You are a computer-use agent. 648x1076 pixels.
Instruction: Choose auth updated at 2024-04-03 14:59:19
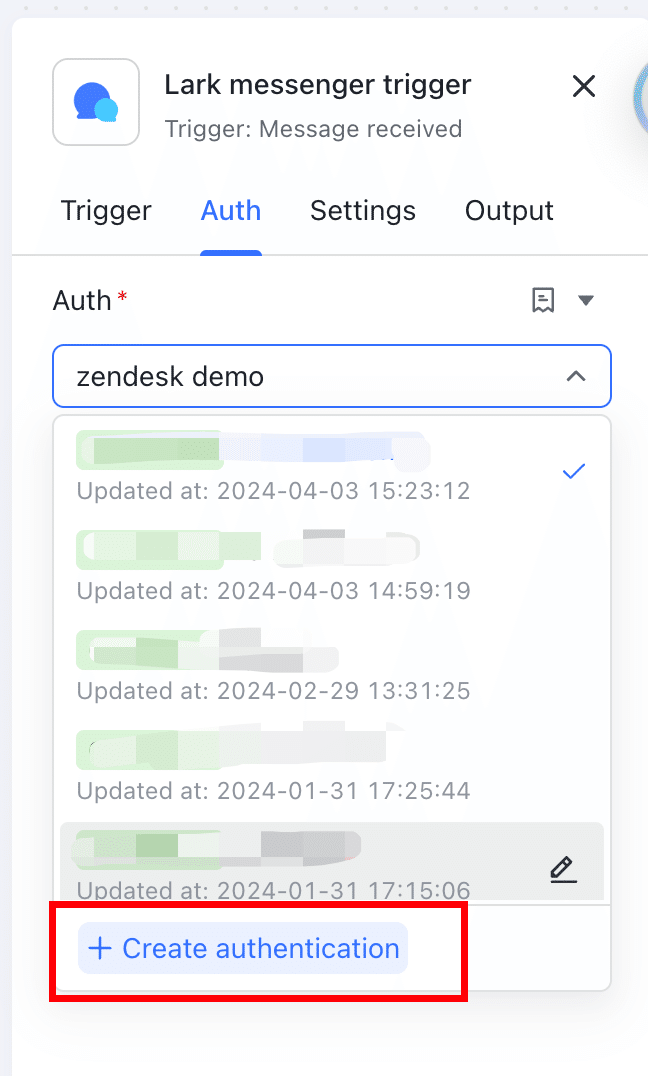[x=273, y=568]
